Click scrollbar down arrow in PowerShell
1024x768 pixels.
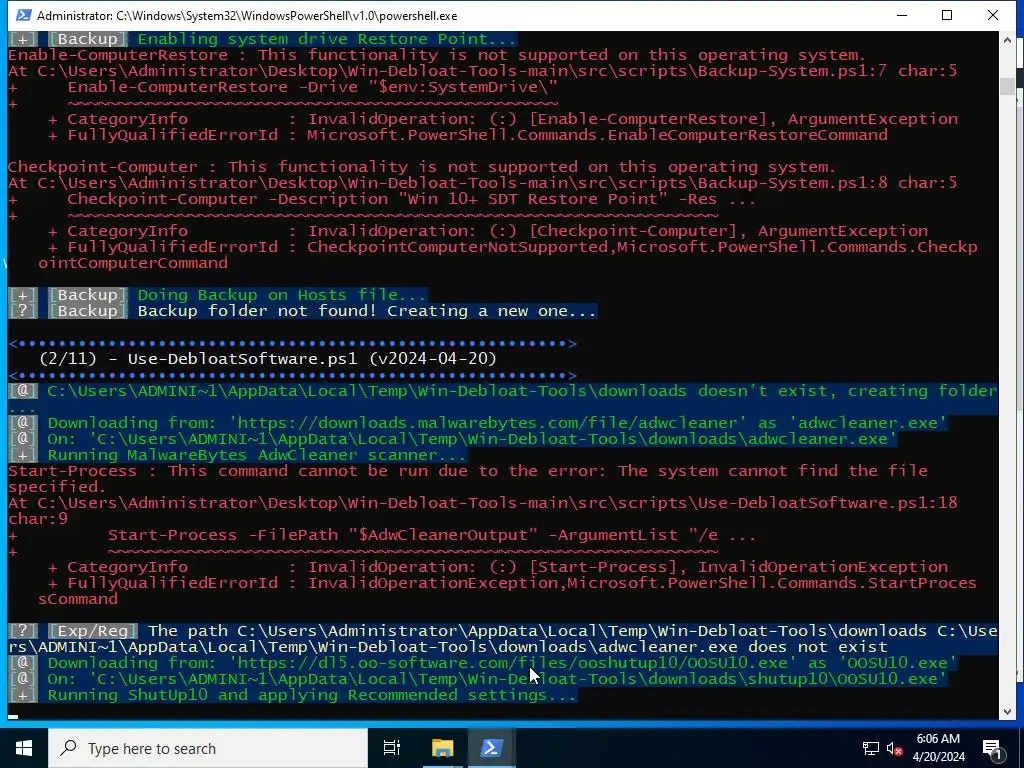coord(1007,711)
